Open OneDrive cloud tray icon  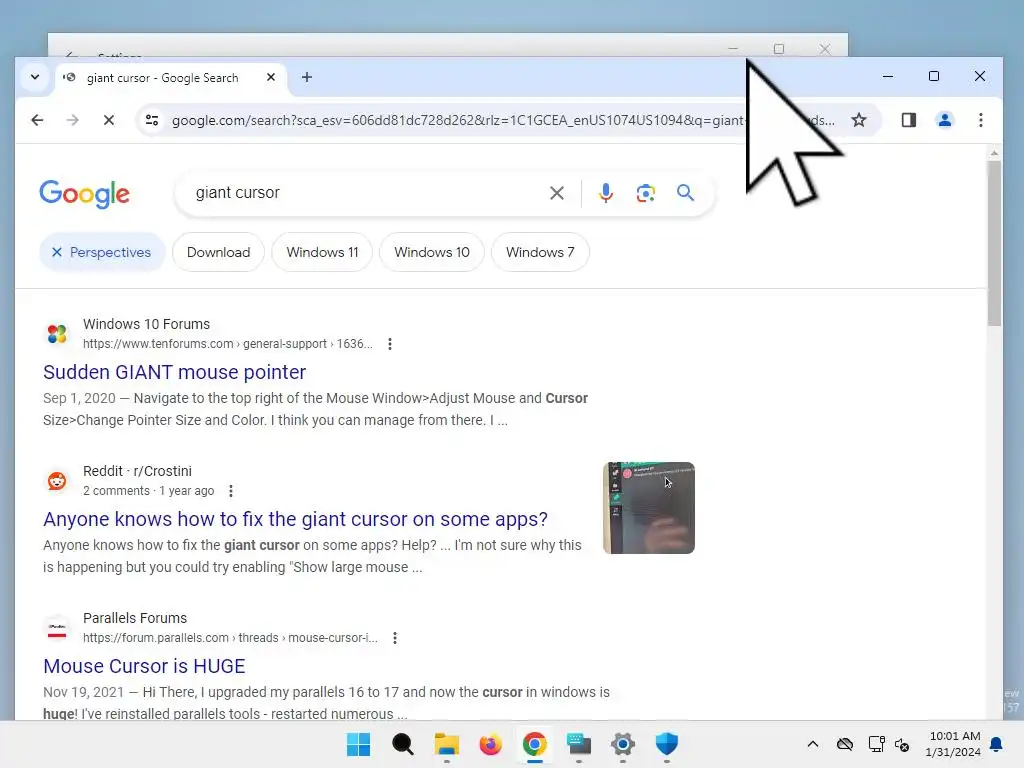844,744
